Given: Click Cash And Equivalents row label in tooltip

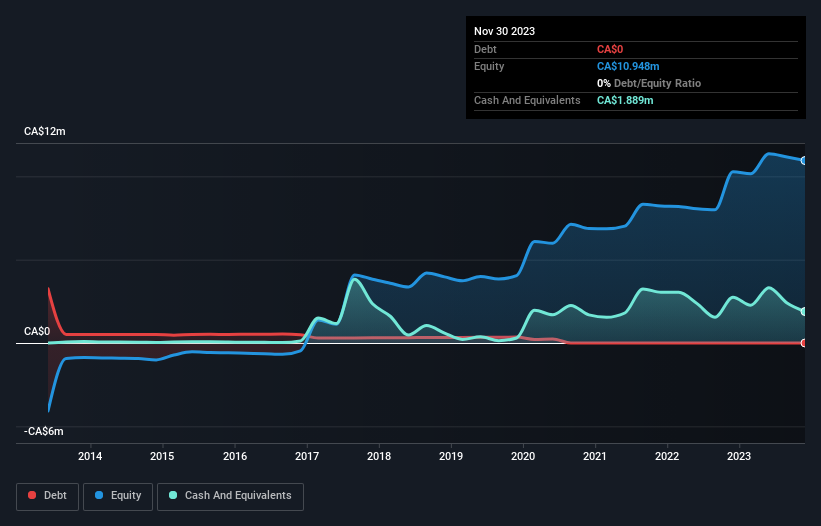Looking at the screenshot, I should [x=527, y=100].
